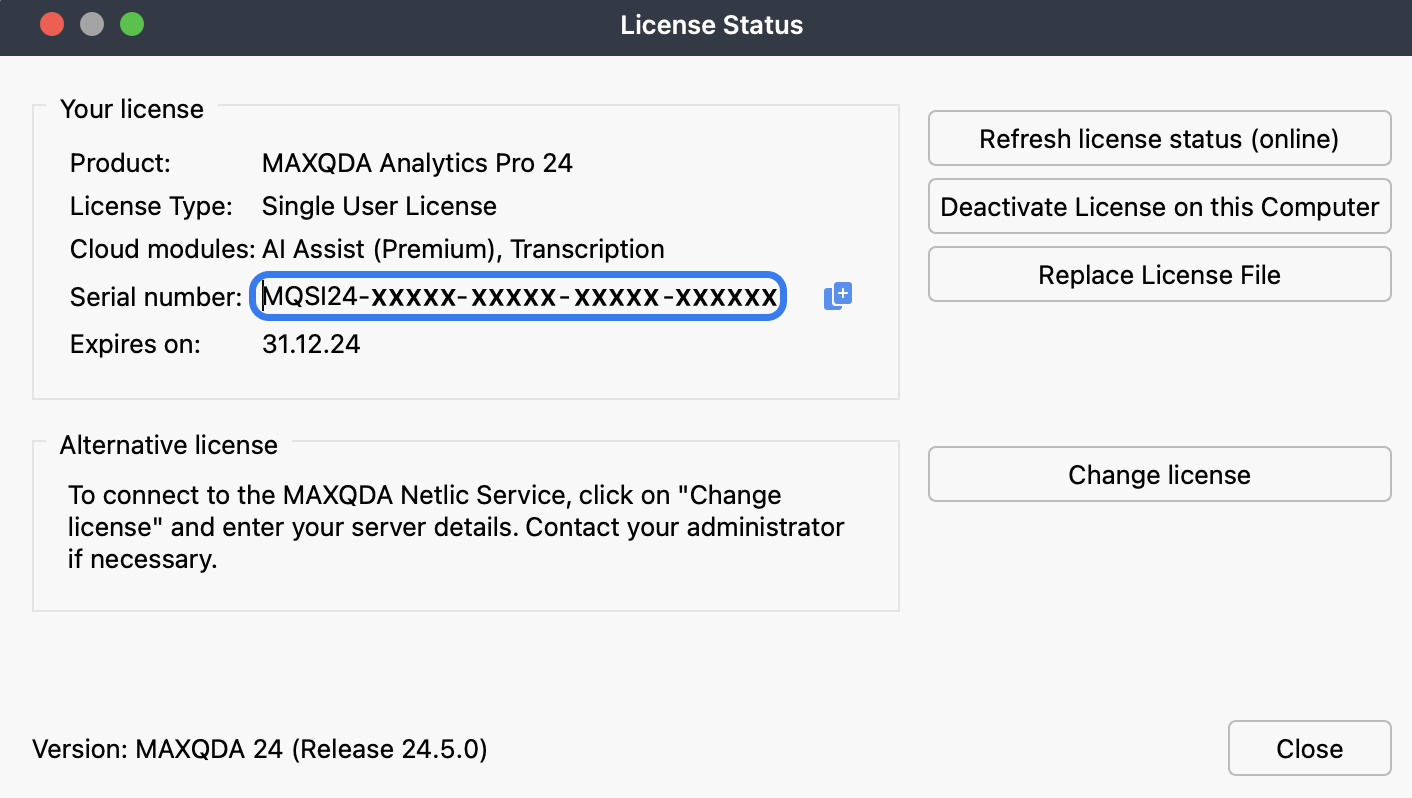This screenshot has height=798, width=1412.
Task: Click the Expires on: label
Action: click(135, 344)
